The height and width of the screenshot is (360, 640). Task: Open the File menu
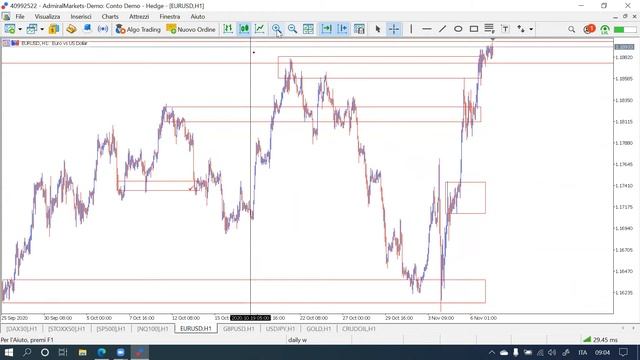tap(20, 17)
